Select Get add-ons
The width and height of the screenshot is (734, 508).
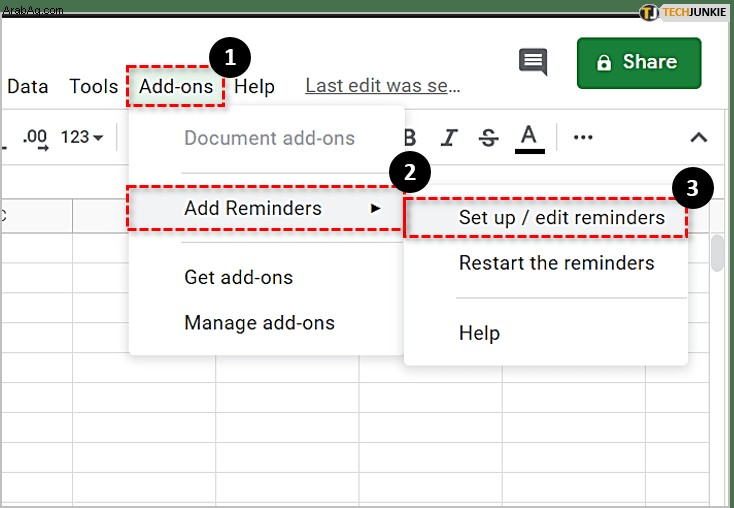point(239,278)
